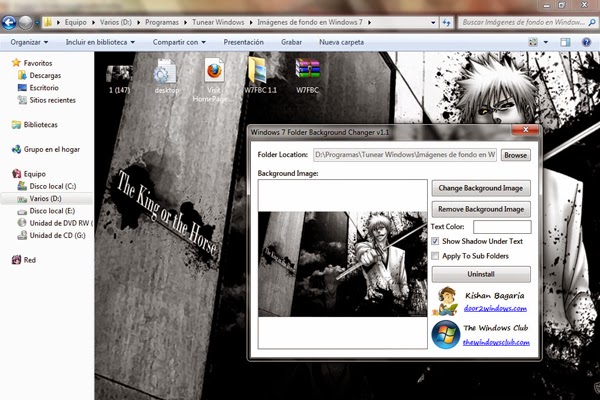The image size is (600, 400).
Task: Pick a color in Text Color swatch
Action: click(x=502, y=227)
